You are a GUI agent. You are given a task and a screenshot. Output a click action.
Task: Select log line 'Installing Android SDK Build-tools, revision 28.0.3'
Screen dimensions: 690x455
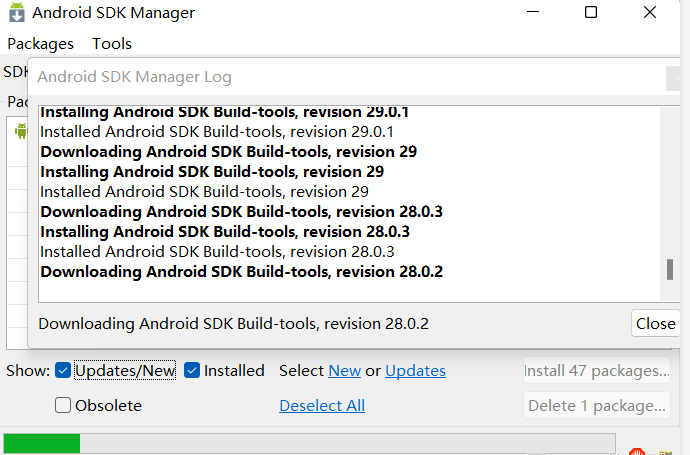[225, 232]
